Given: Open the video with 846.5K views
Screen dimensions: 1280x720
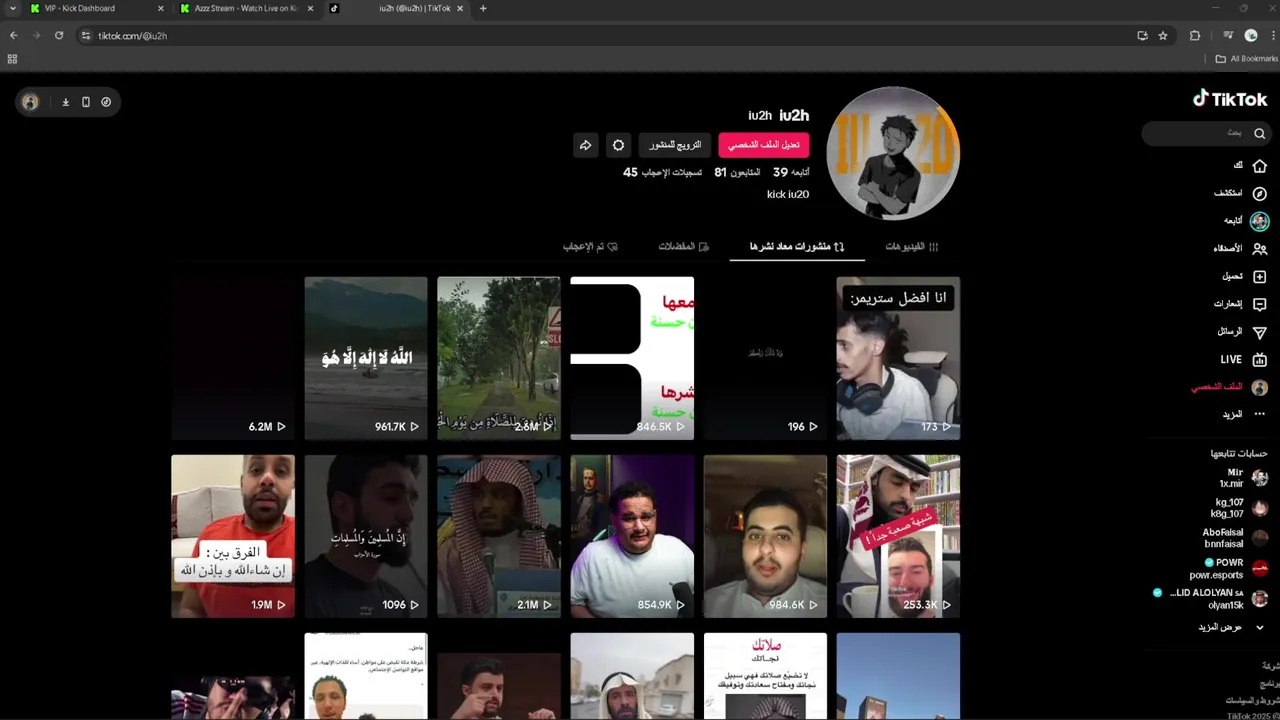Looking at the screenshot, I should coord(632,358).
